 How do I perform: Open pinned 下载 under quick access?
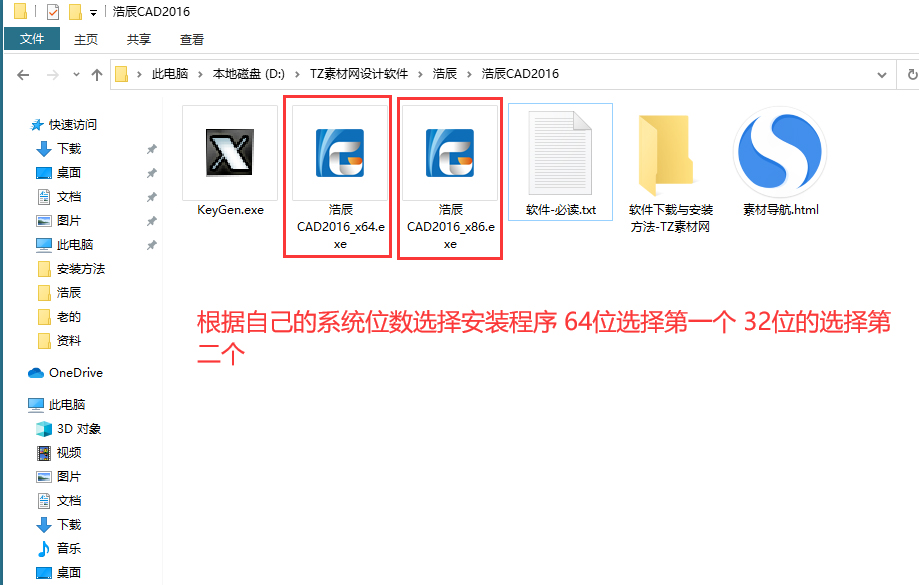coord(69,149)
